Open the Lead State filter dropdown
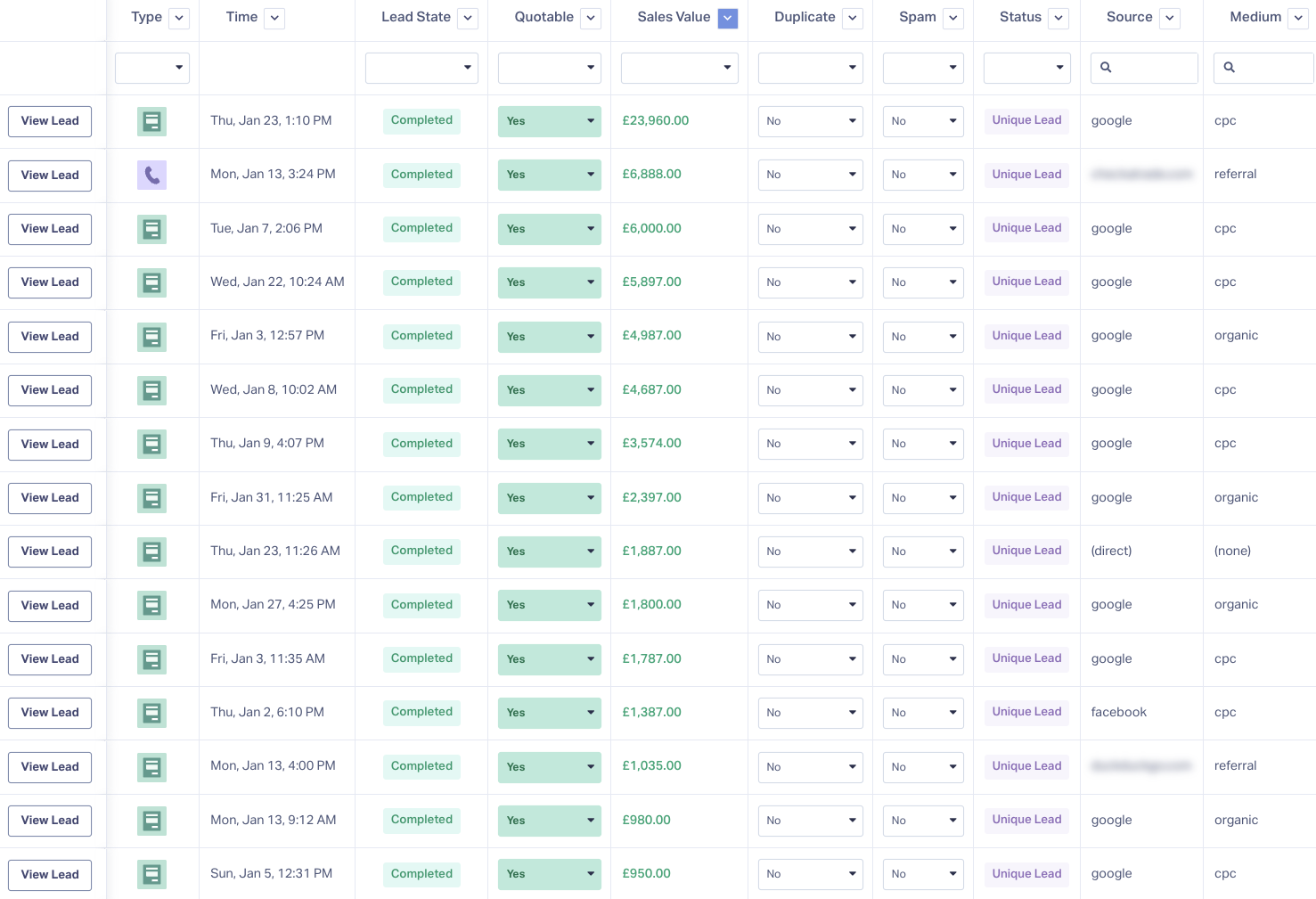The height and width of the screenshot is (899, 1316). [x=421, y=68]
